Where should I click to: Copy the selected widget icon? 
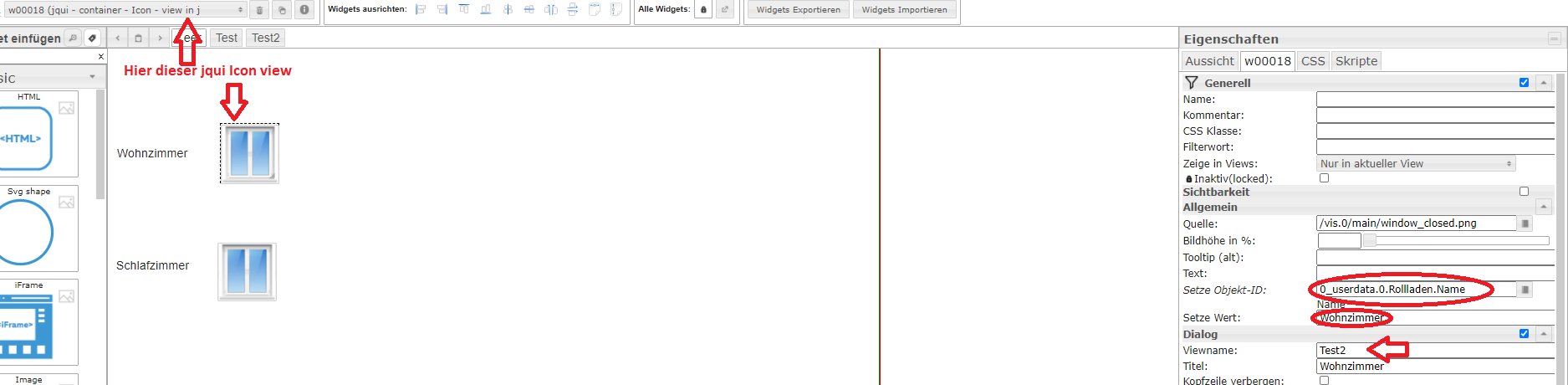(282, 10)
